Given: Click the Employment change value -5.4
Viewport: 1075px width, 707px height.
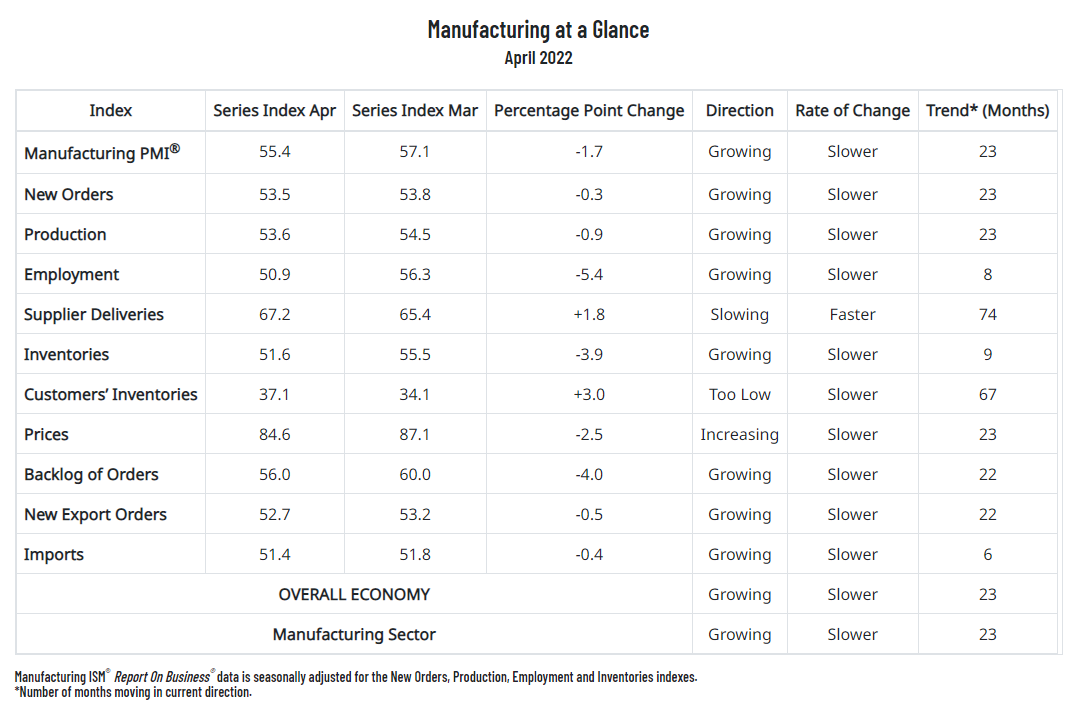Looking at the screenshot, I should (x=589, y=275).
